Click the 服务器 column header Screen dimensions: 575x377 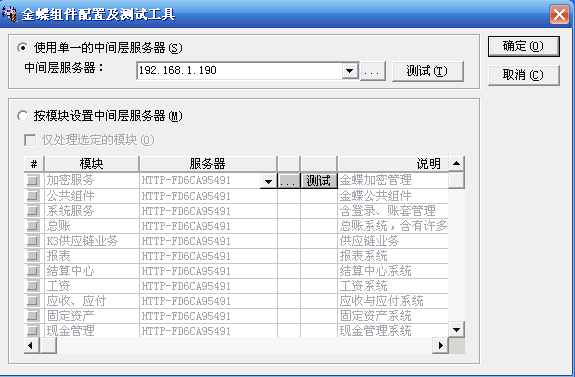208,164
